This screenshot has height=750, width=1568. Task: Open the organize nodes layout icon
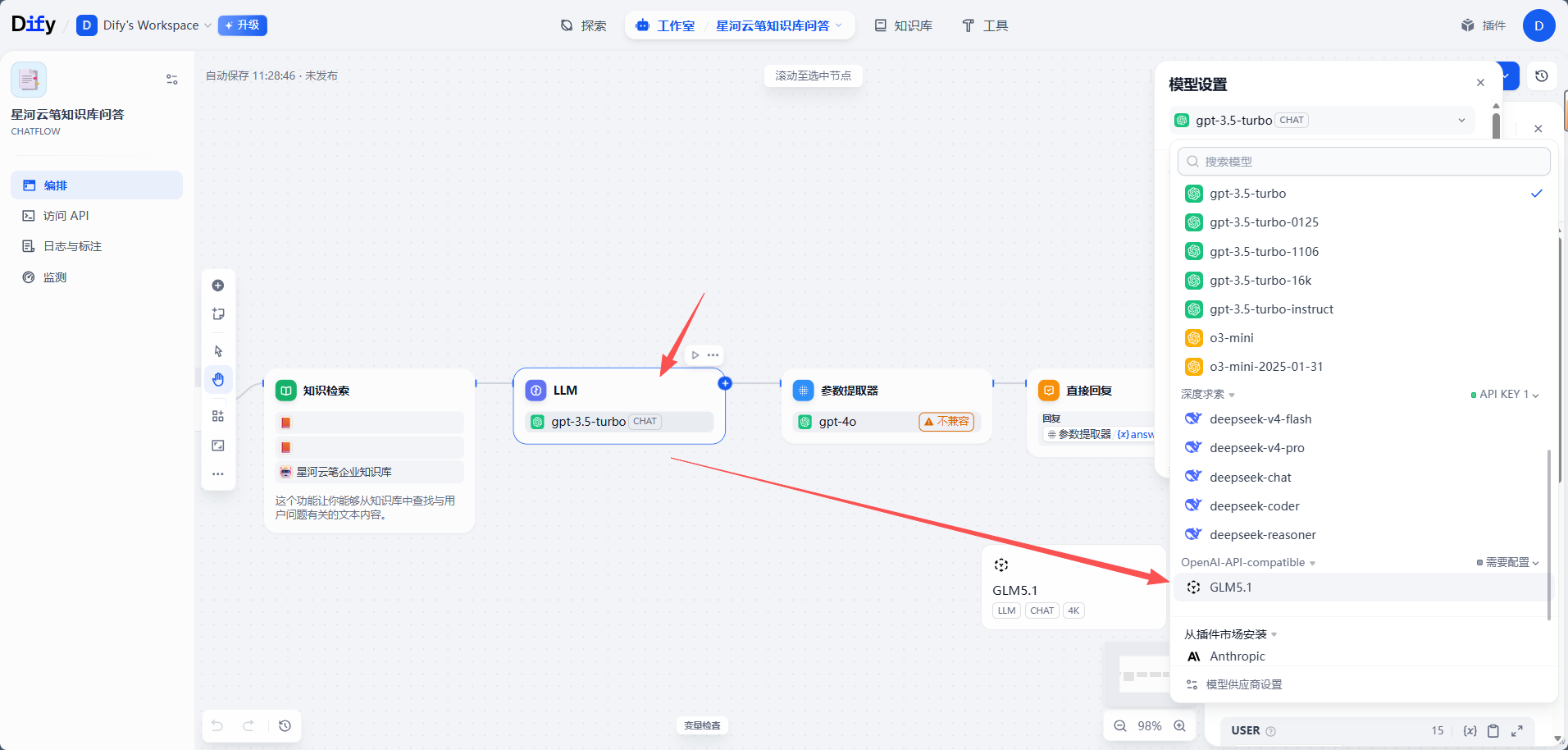tap(218, 416)
